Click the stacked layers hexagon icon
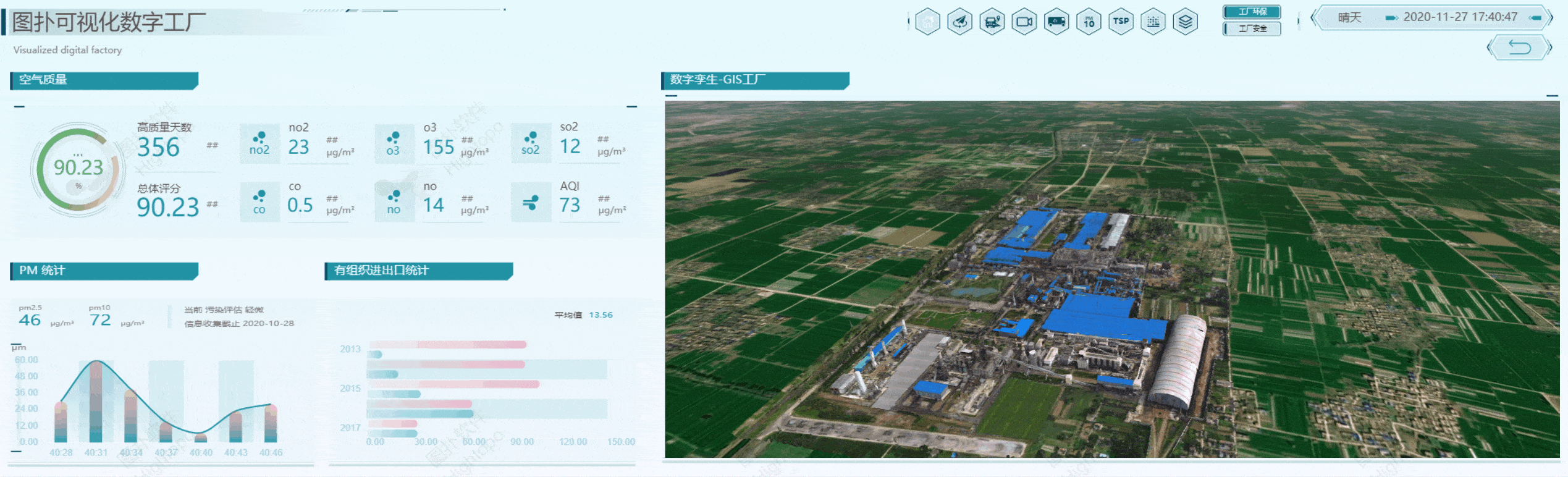The width and height of the screenshot is (1568, 477). pyautogui.click(x=1185, y=22)
